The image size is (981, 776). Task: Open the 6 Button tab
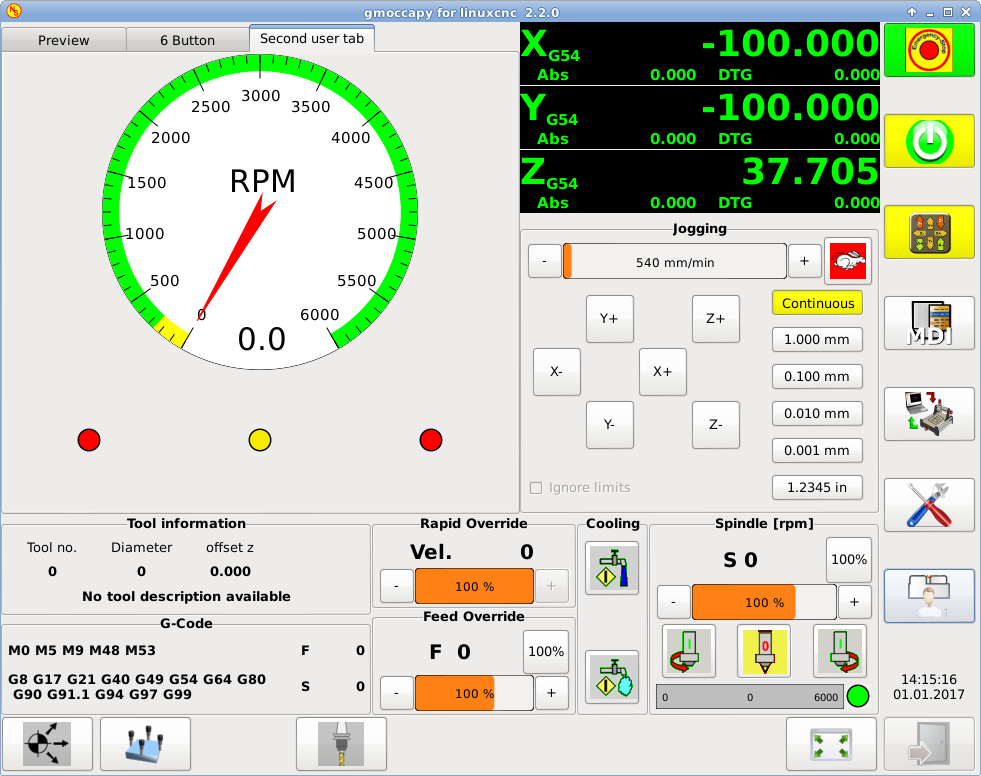tap(187, 40)
